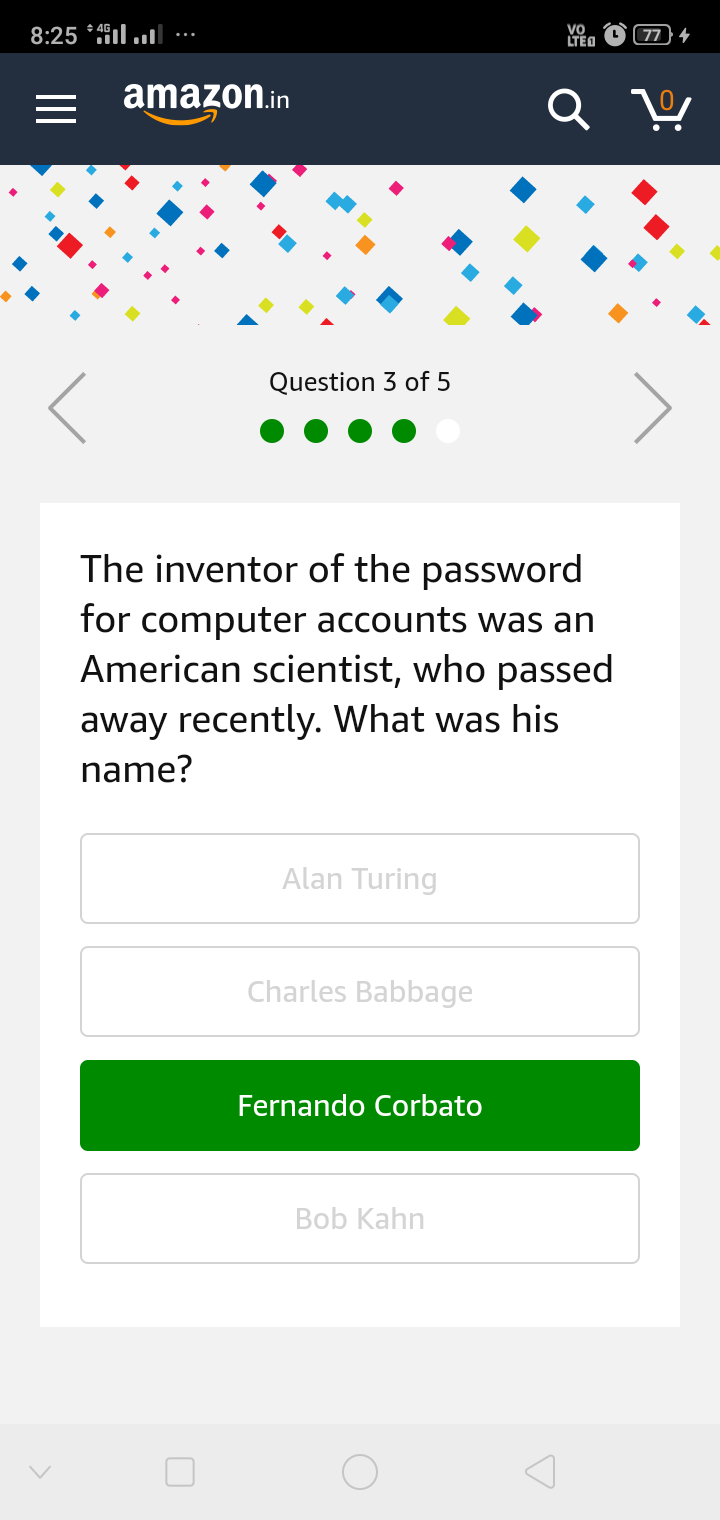Click the white fifth progress dot
This screenshot has height=1520, width=720.
(x=448, y=430)
